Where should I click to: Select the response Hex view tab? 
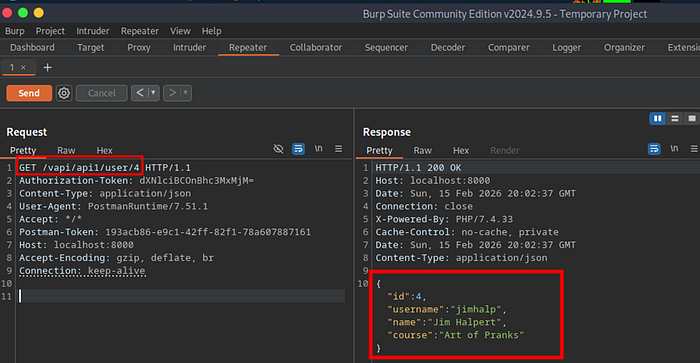point(461,150)
